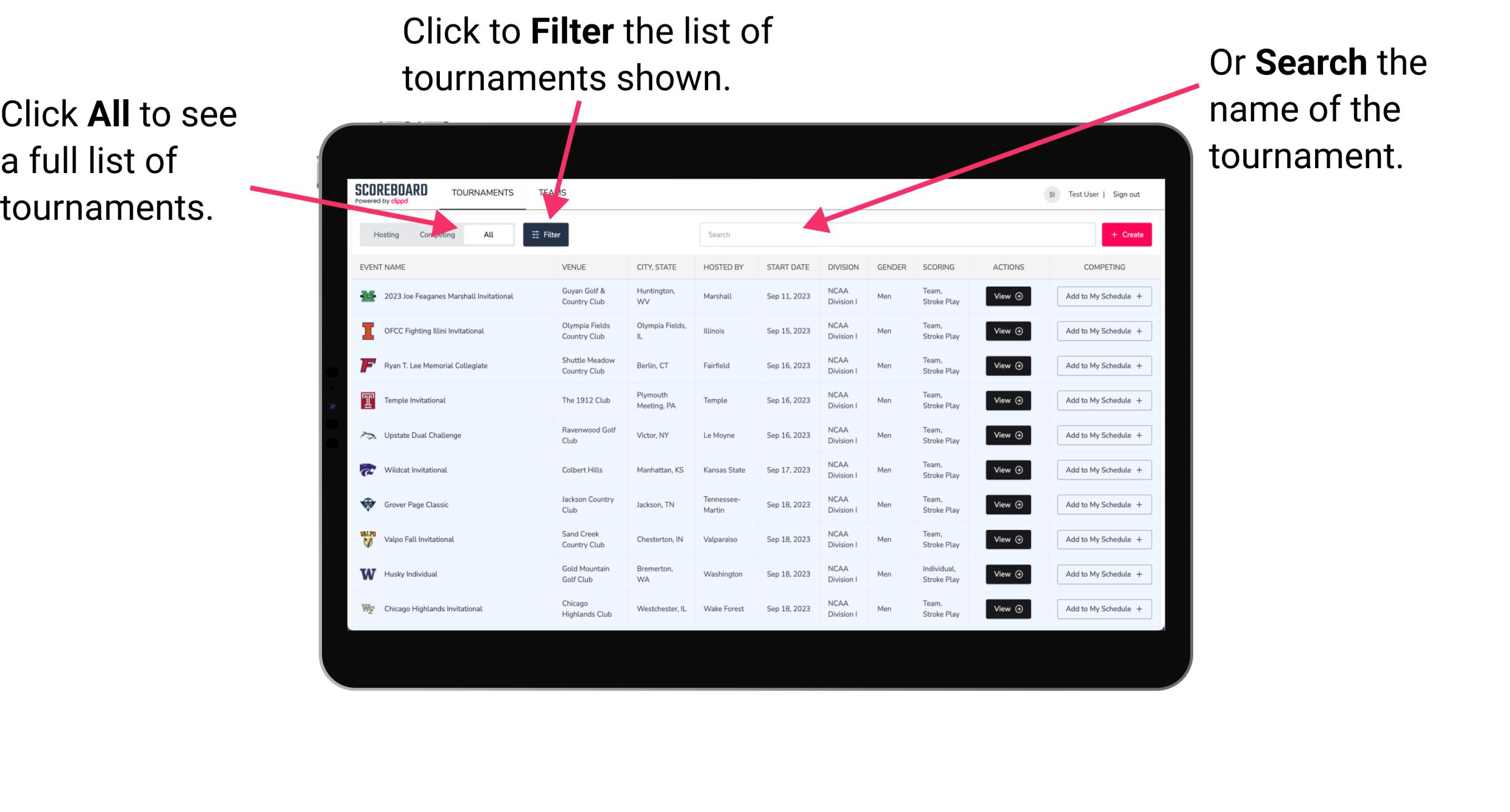Click the Illinois Fighting Illini team icon
Image resolution: width=1510 pixels, height=812 pixels.
pos(368,332)
